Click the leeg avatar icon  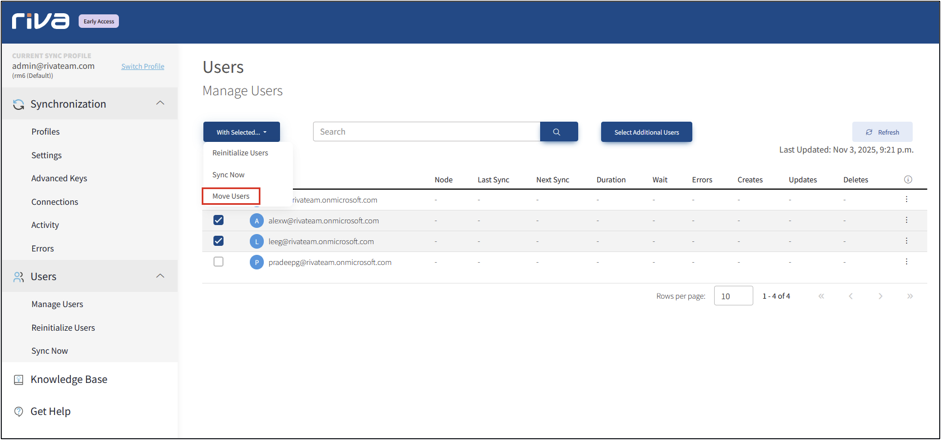(x=257, y=241)
